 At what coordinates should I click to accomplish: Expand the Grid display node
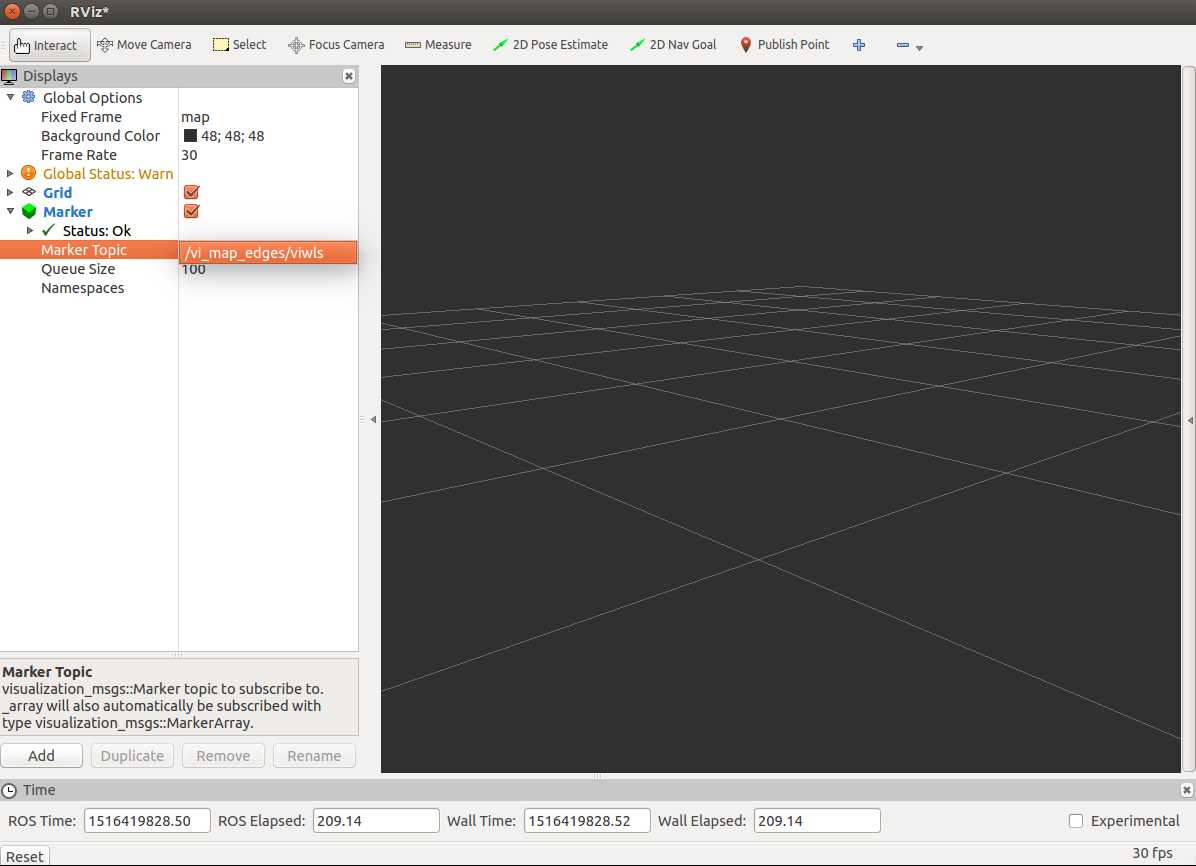(10, 192)
